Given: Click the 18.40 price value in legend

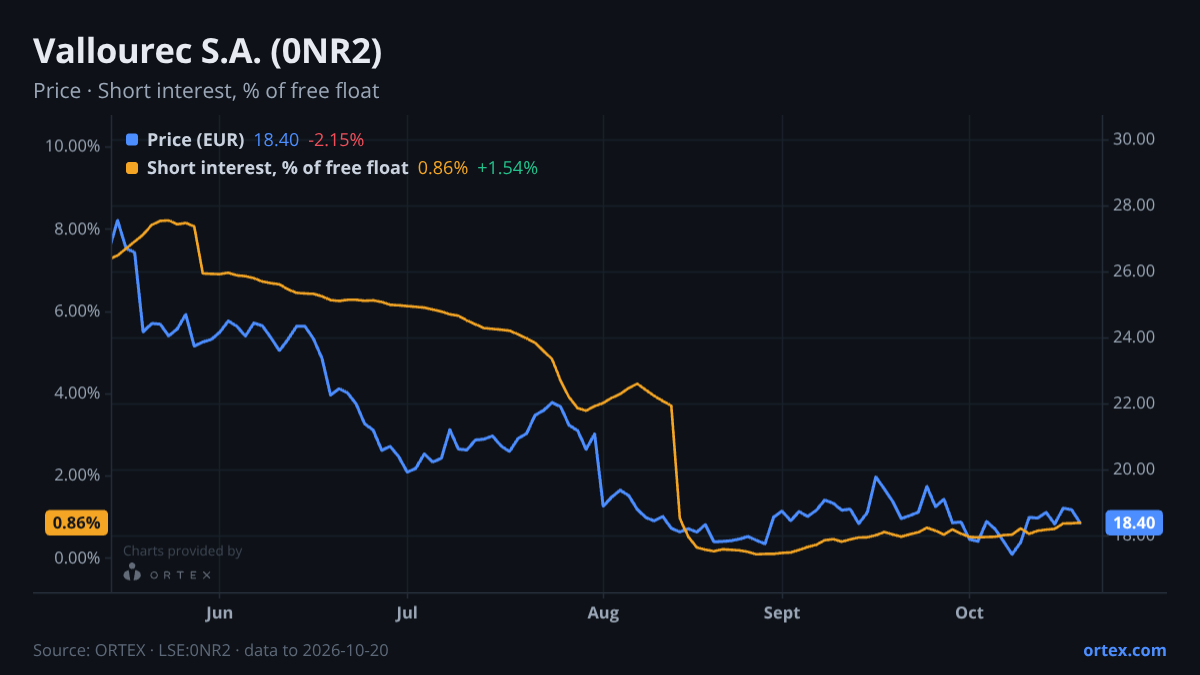Looking at the screenshot, I should tap(276, 140).
